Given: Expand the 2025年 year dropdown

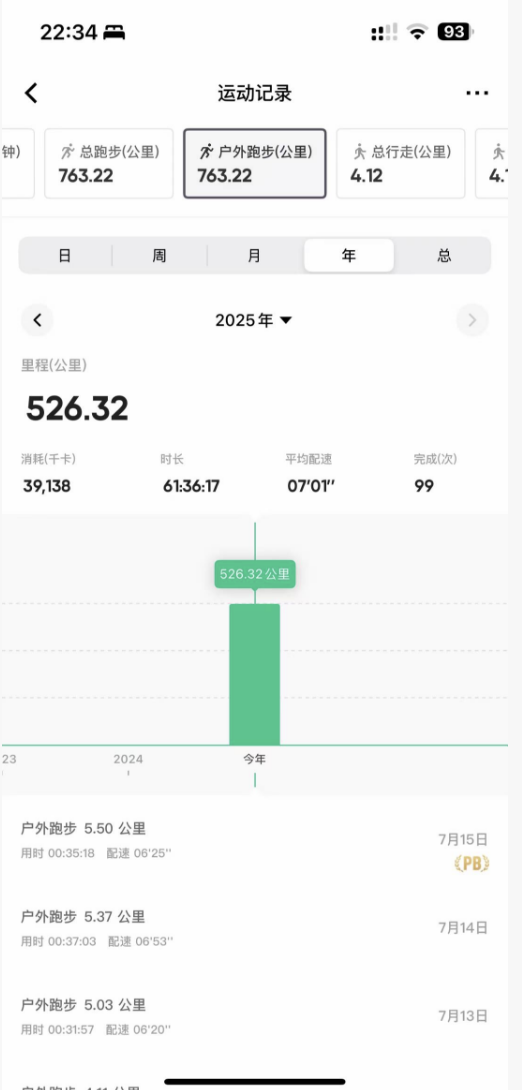Looking at the screenshot, I should point(254,320).
